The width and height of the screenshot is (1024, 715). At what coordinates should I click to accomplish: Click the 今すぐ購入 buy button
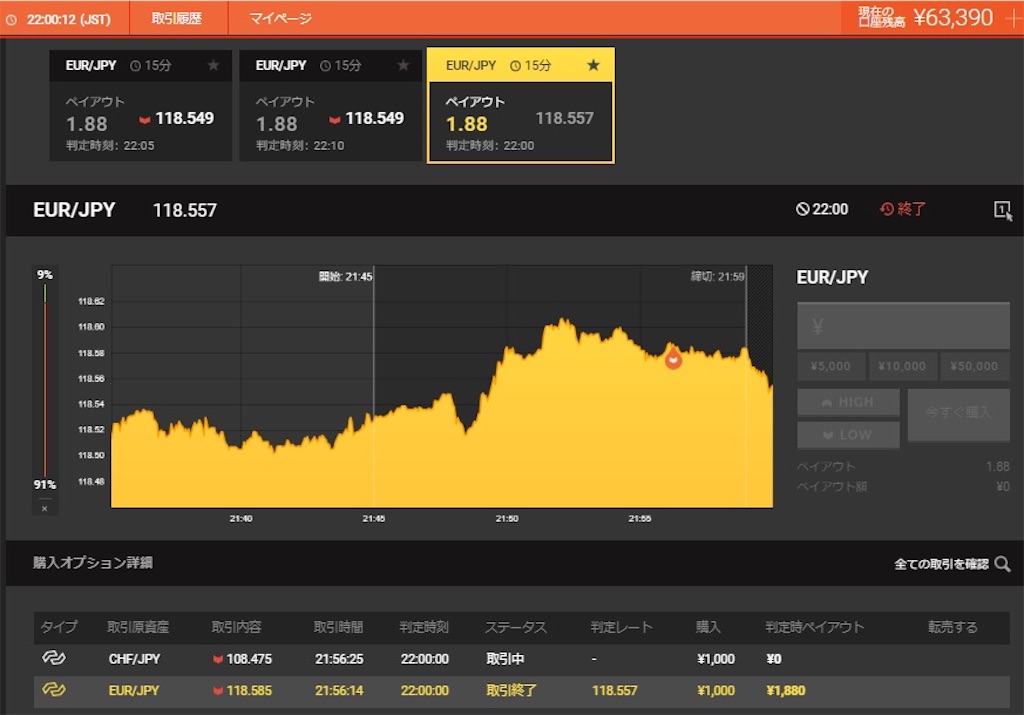click(x=959, y=413)
